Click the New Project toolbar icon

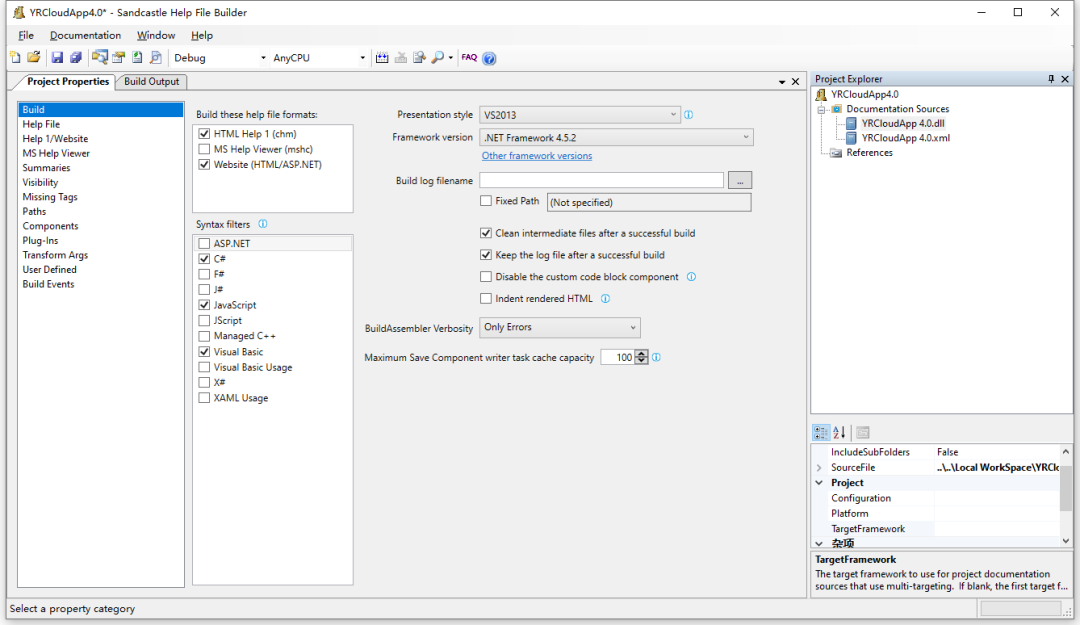(x=15, y=58)
